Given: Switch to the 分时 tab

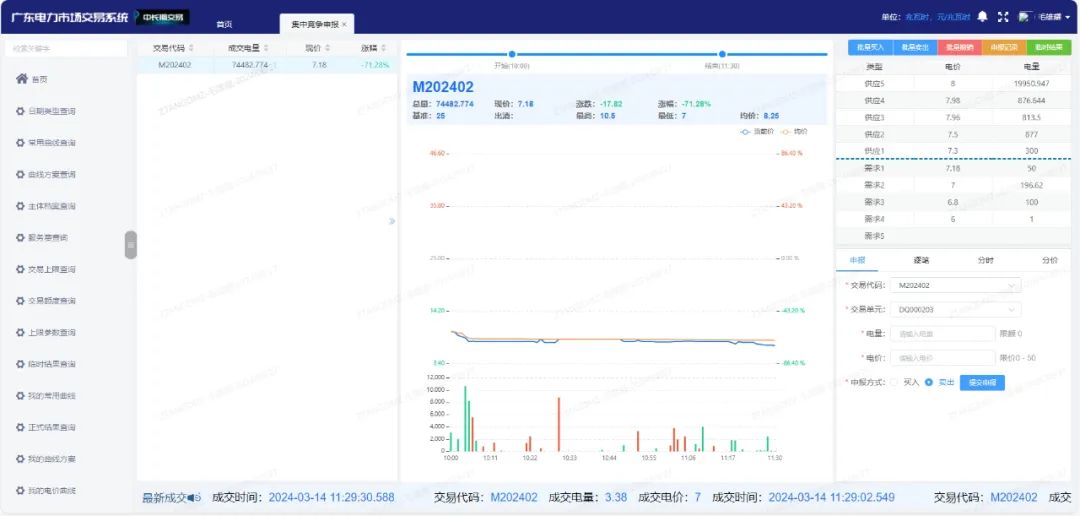Looking at the screenshot, I should (986, 260).
